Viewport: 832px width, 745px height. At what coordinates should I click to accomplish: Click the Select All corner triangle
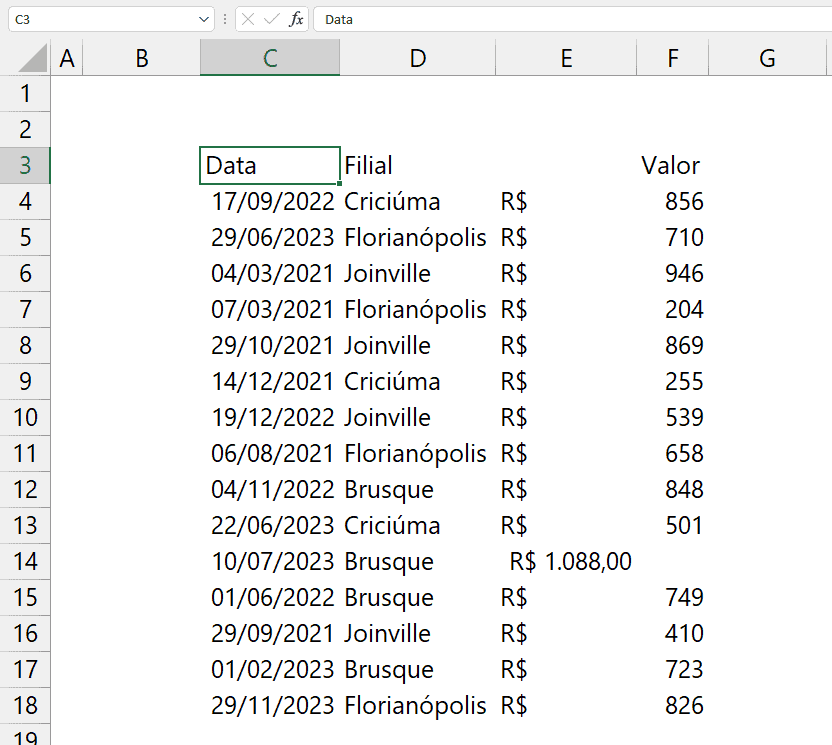[x=33, y=58]
